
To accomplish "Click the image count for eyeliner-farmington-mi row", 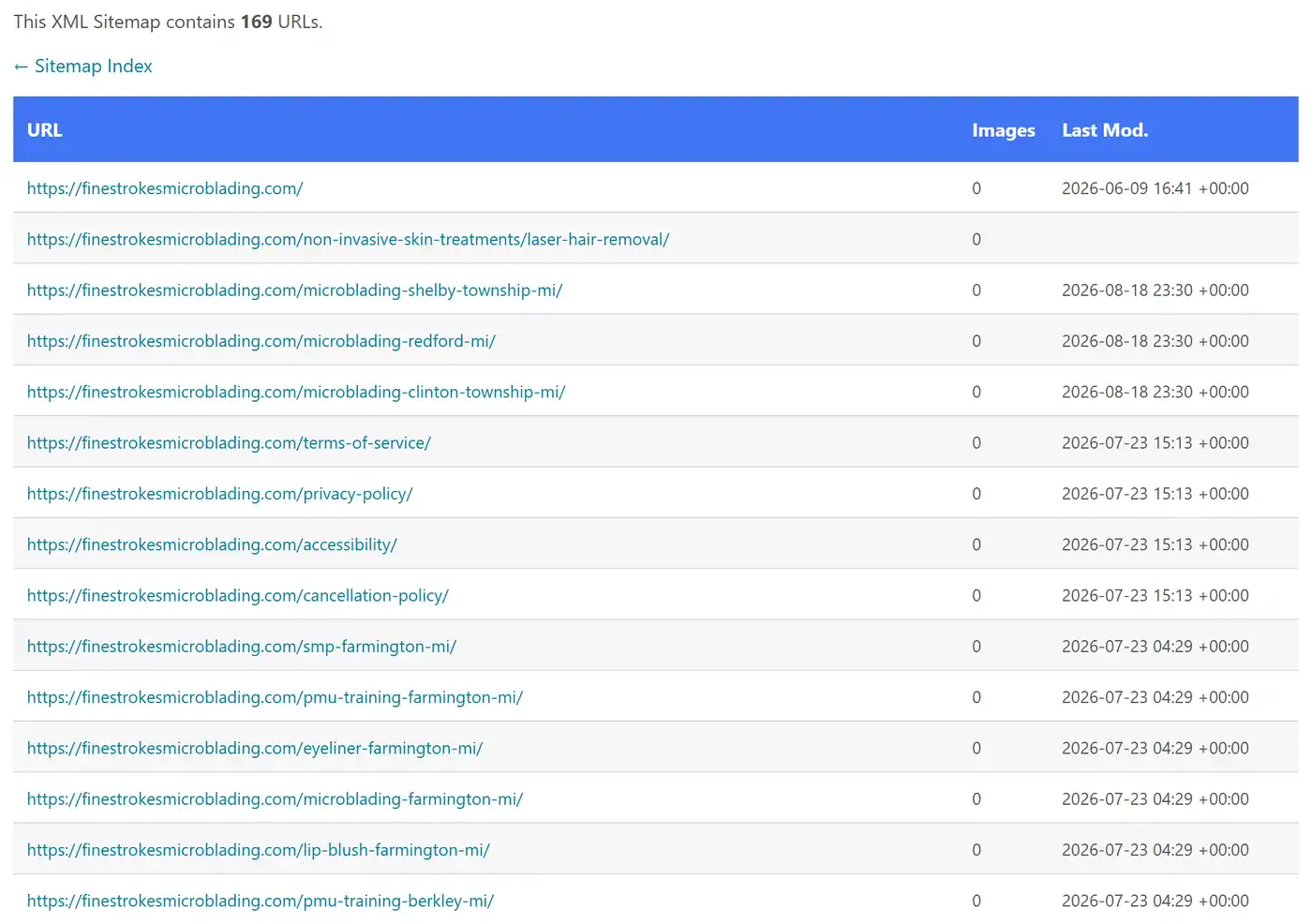I will 977,749.
